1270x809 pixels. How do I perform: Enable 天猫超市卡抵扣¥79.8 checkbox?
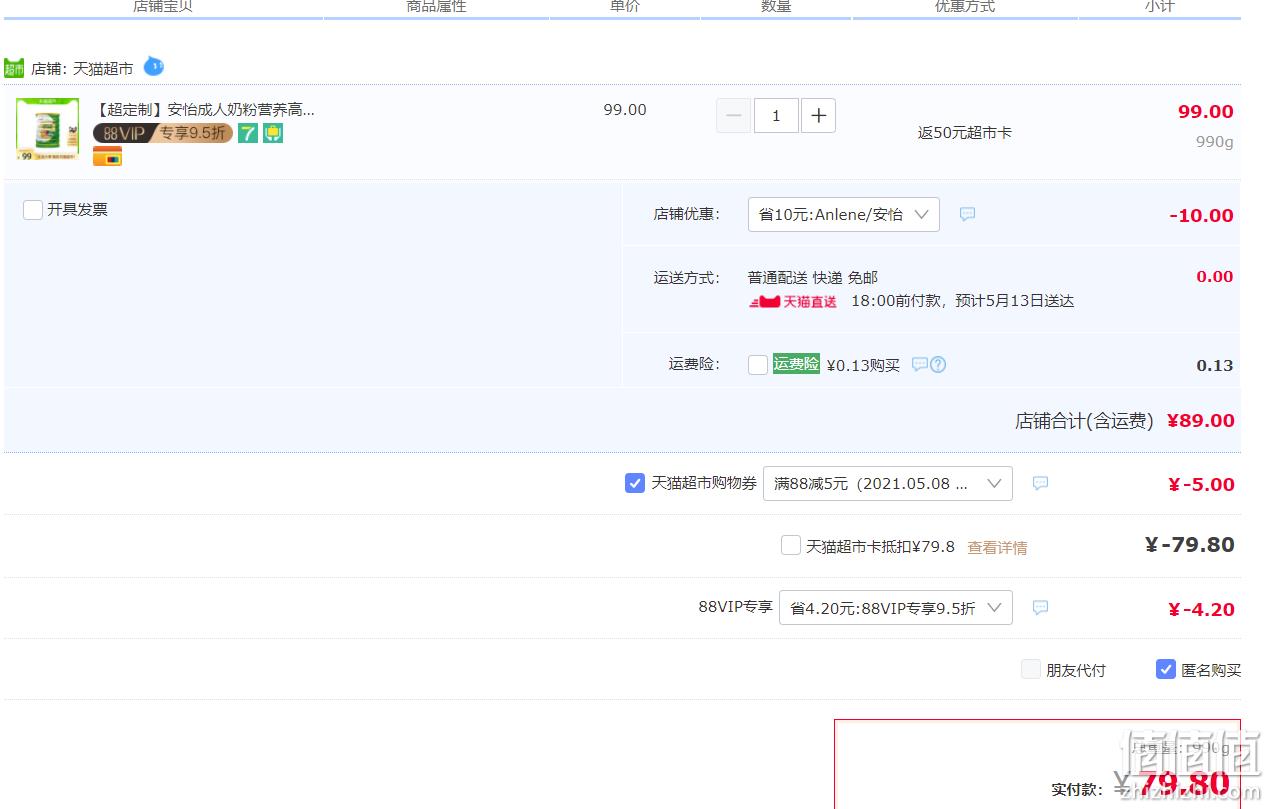(791, 545)
